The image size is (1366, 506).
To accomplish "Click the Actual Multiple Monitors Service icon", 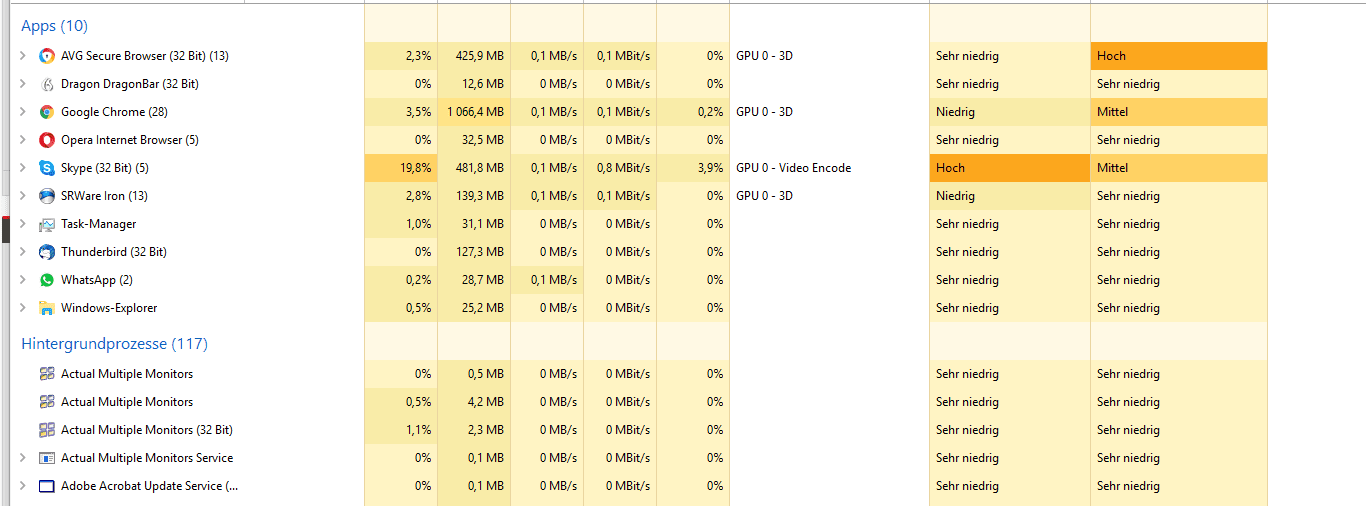I will (x=46, y=458).
